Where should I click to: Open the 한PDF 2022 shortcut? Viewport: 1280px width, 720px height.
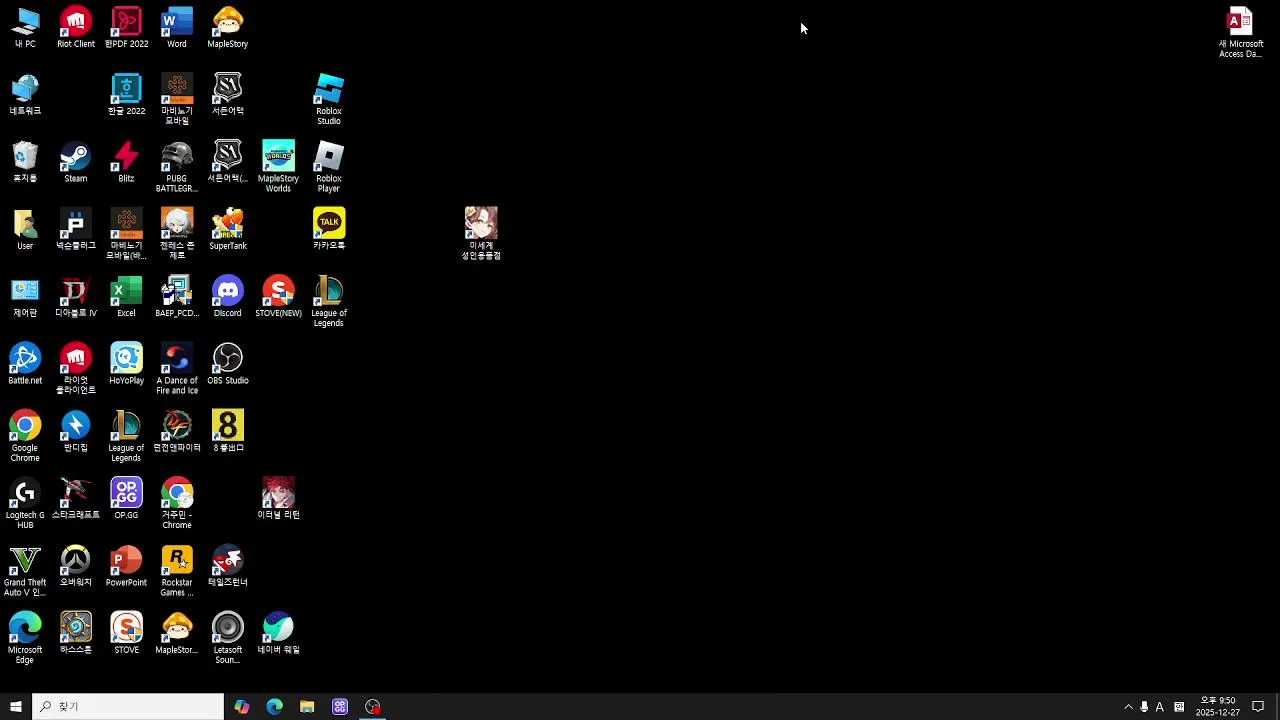coord(126,28)
